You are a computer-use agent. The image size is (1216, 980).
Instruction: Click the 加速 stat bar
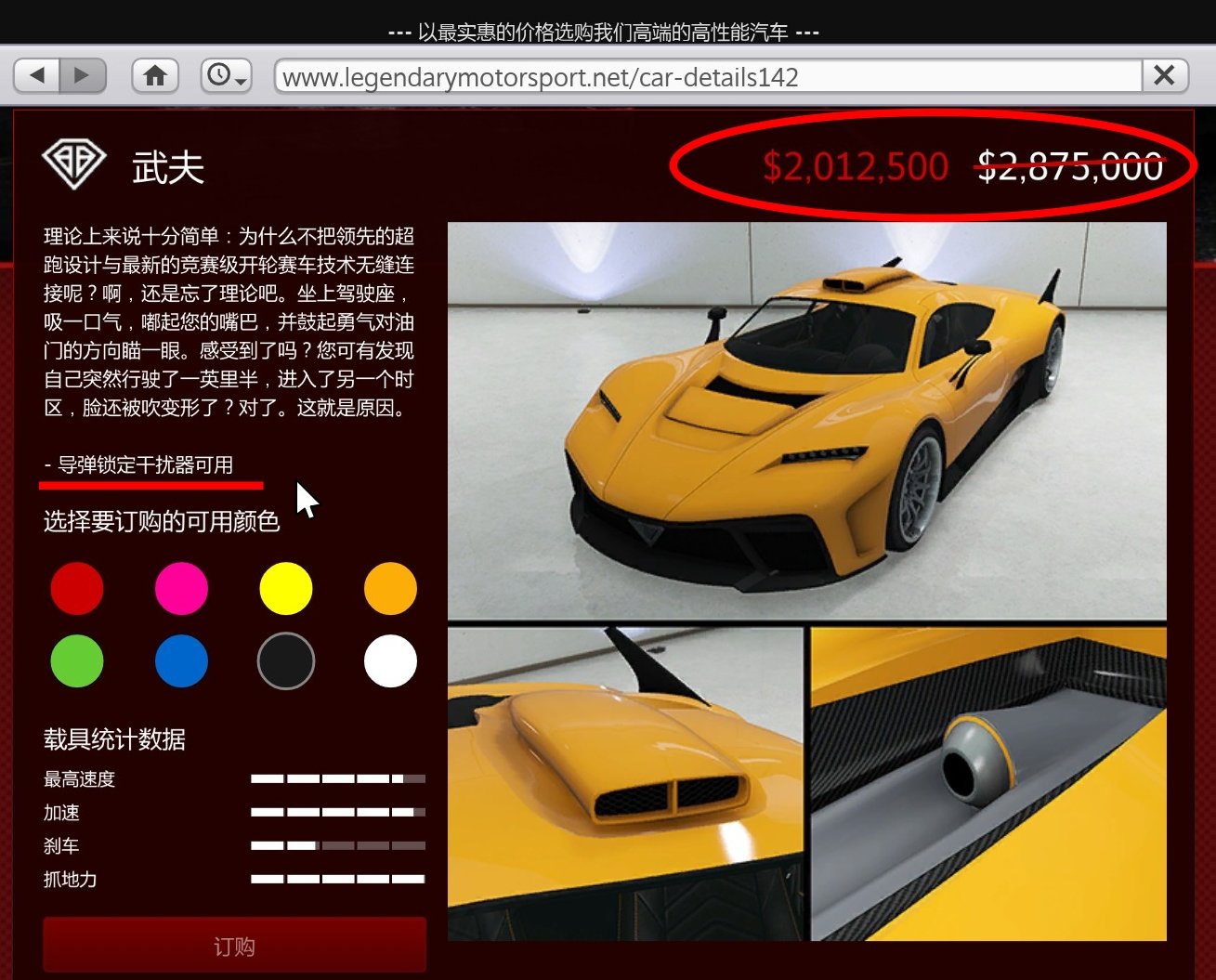tap(338, 813)
